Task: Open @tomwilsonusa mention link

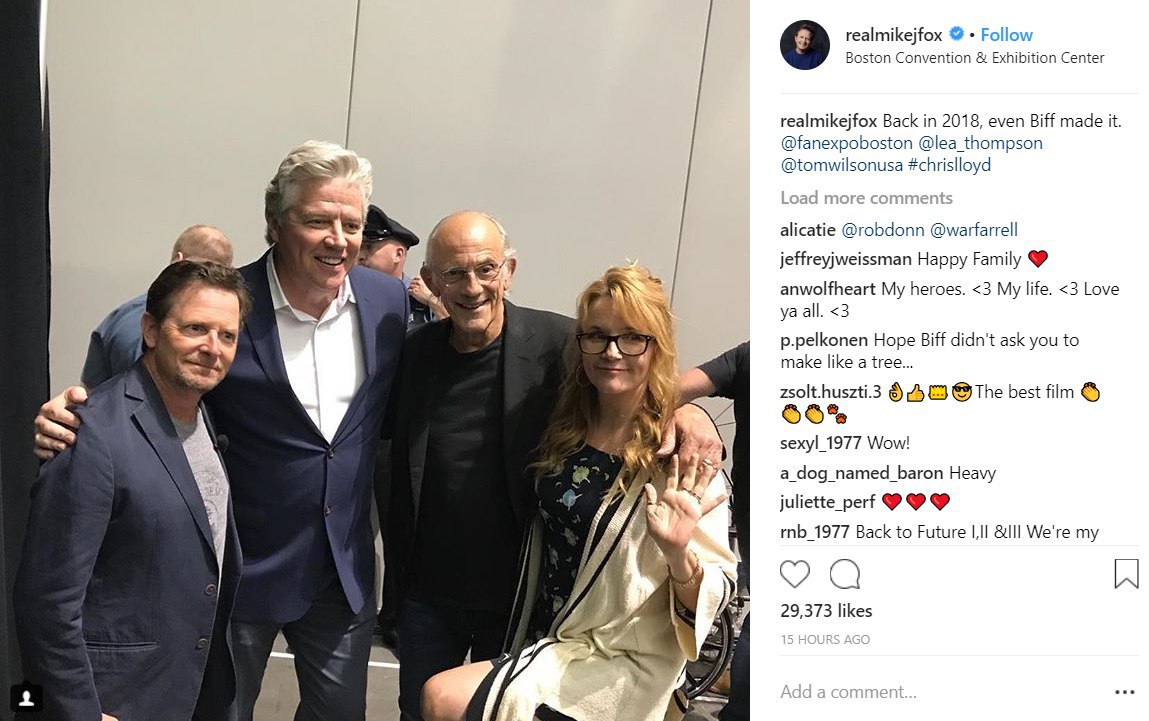Action: 841,165
